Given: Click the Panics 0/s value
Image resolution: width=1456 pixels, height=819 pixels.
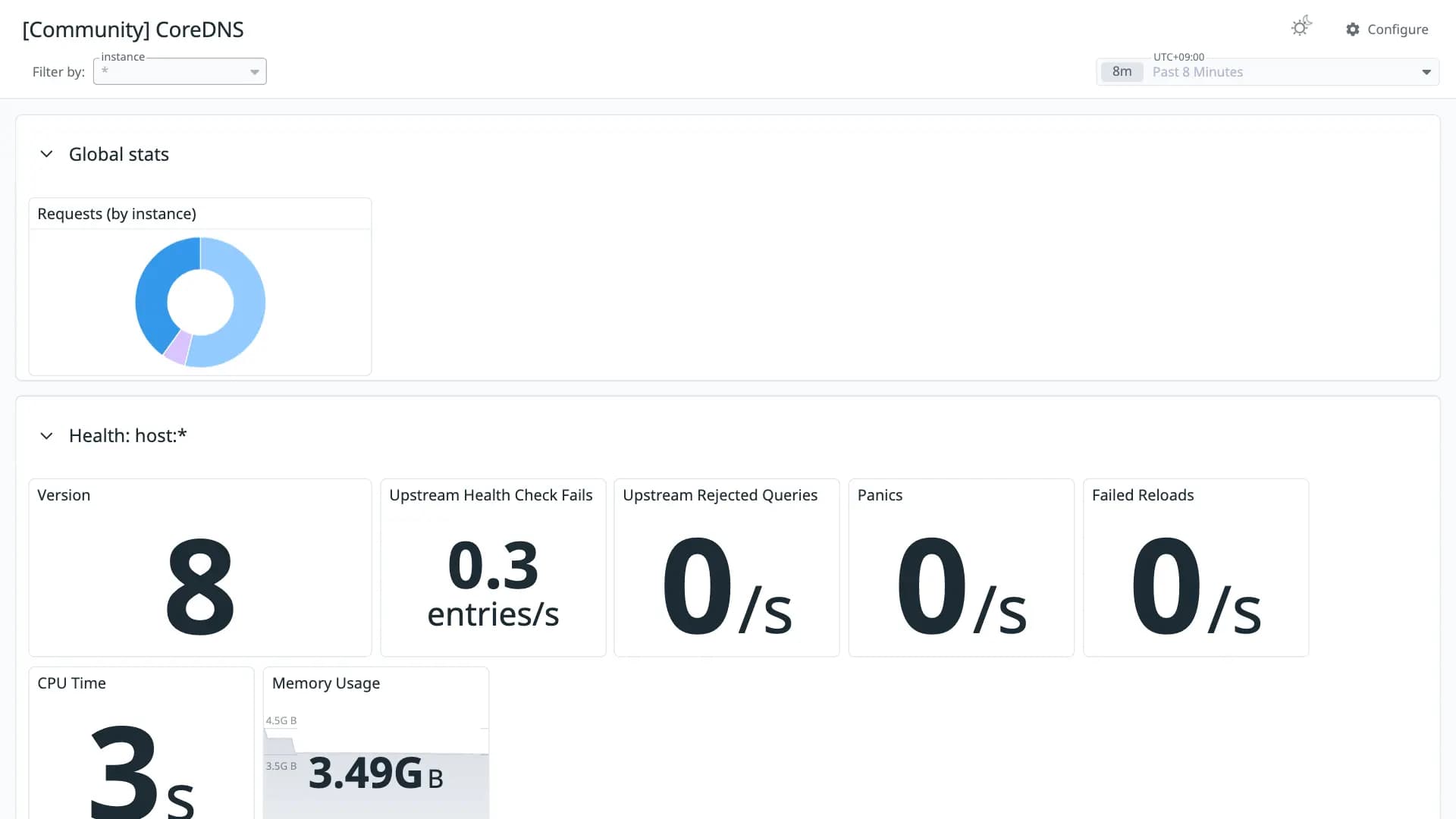Looking at the screenshot, I should coord(961,585).
